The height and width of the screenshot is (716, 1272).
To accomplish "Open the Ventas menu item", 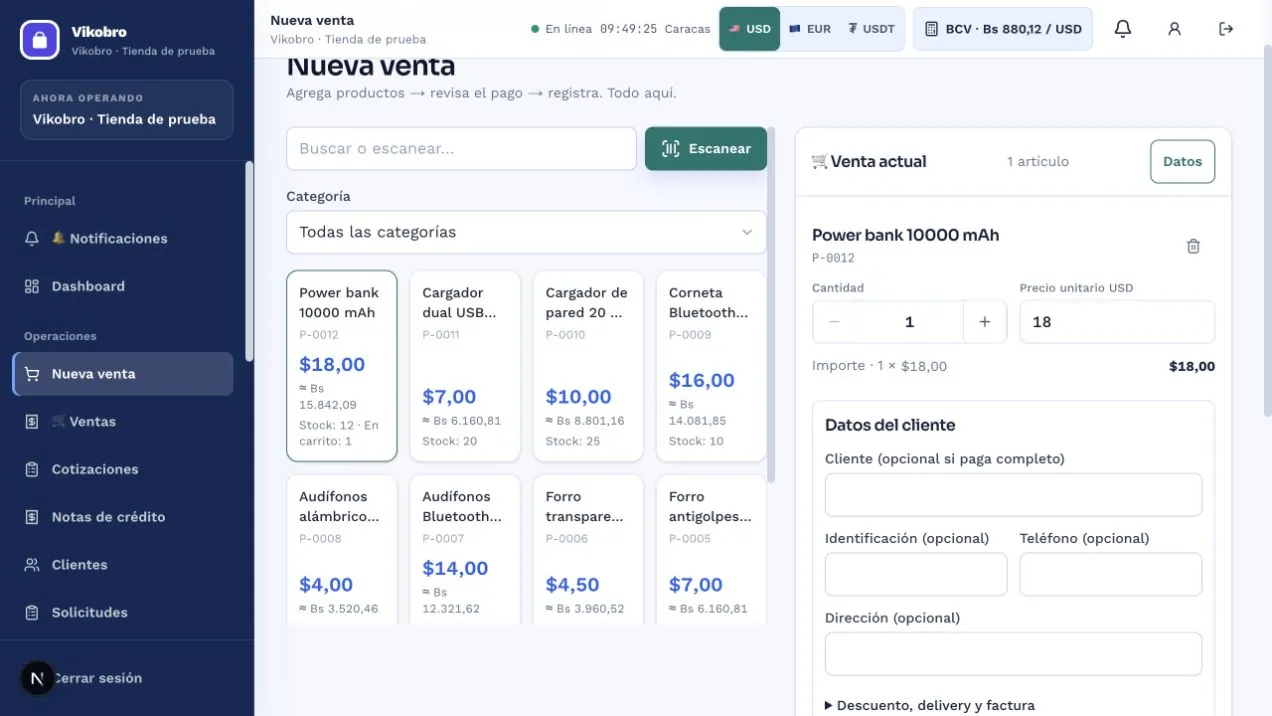I will tap(122, 422).
